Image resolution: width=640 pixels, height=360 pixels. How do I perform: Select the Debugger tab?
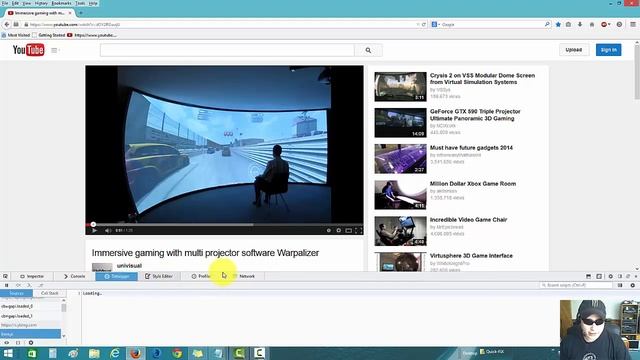(116, 276)
